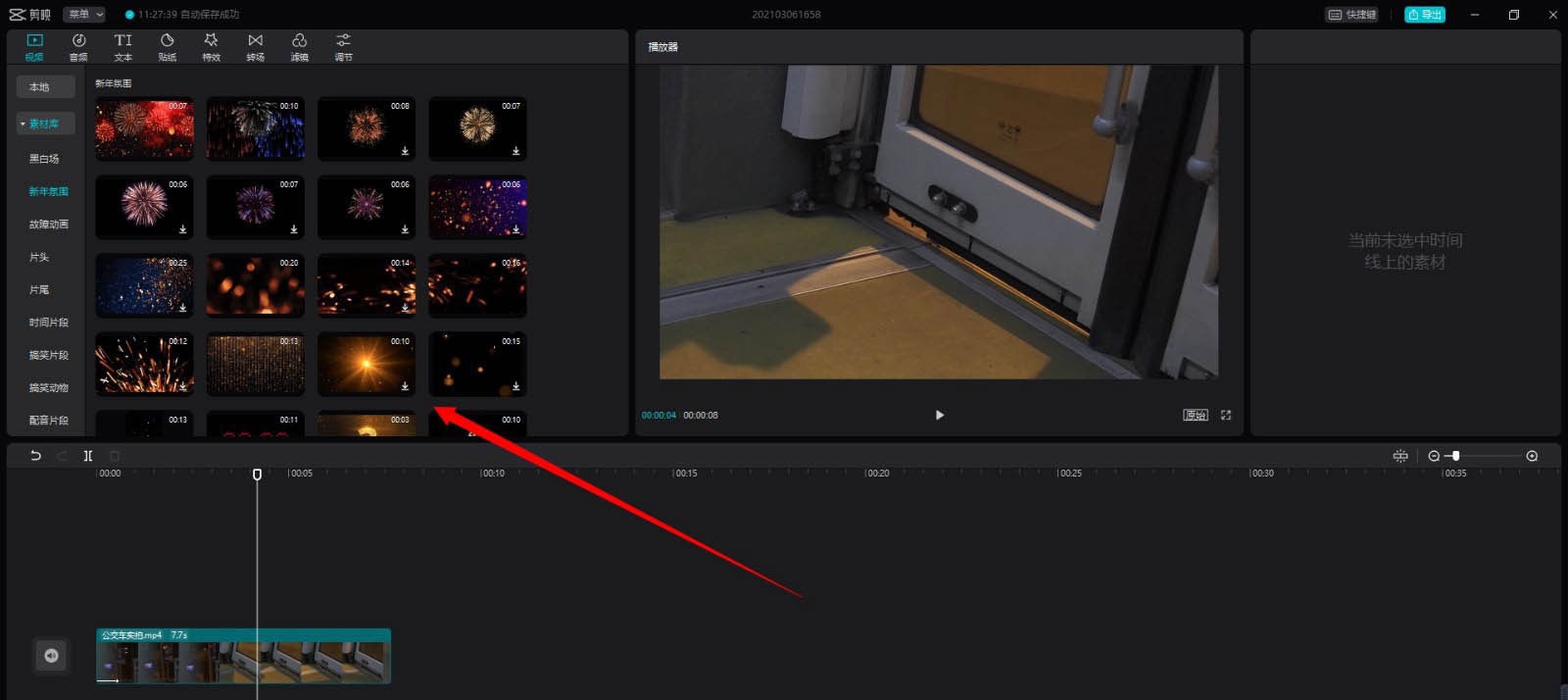Open the 快捷键 shortcuts button
1568x700 pixels.
[1351, 15]
